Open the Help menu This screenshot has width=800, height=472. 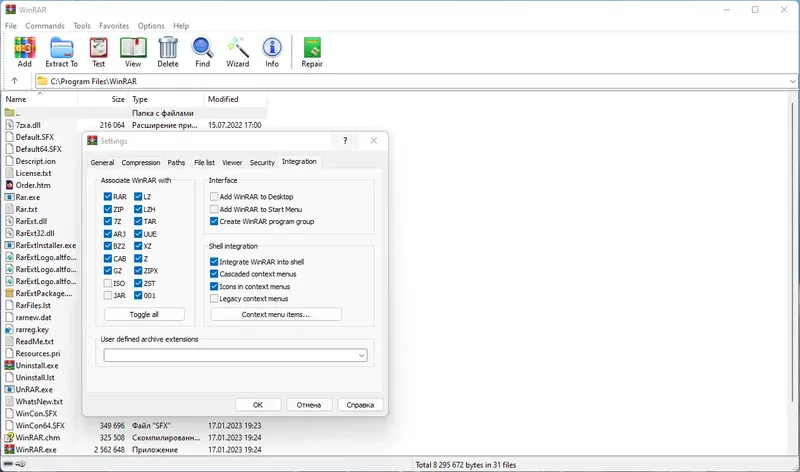181,26
